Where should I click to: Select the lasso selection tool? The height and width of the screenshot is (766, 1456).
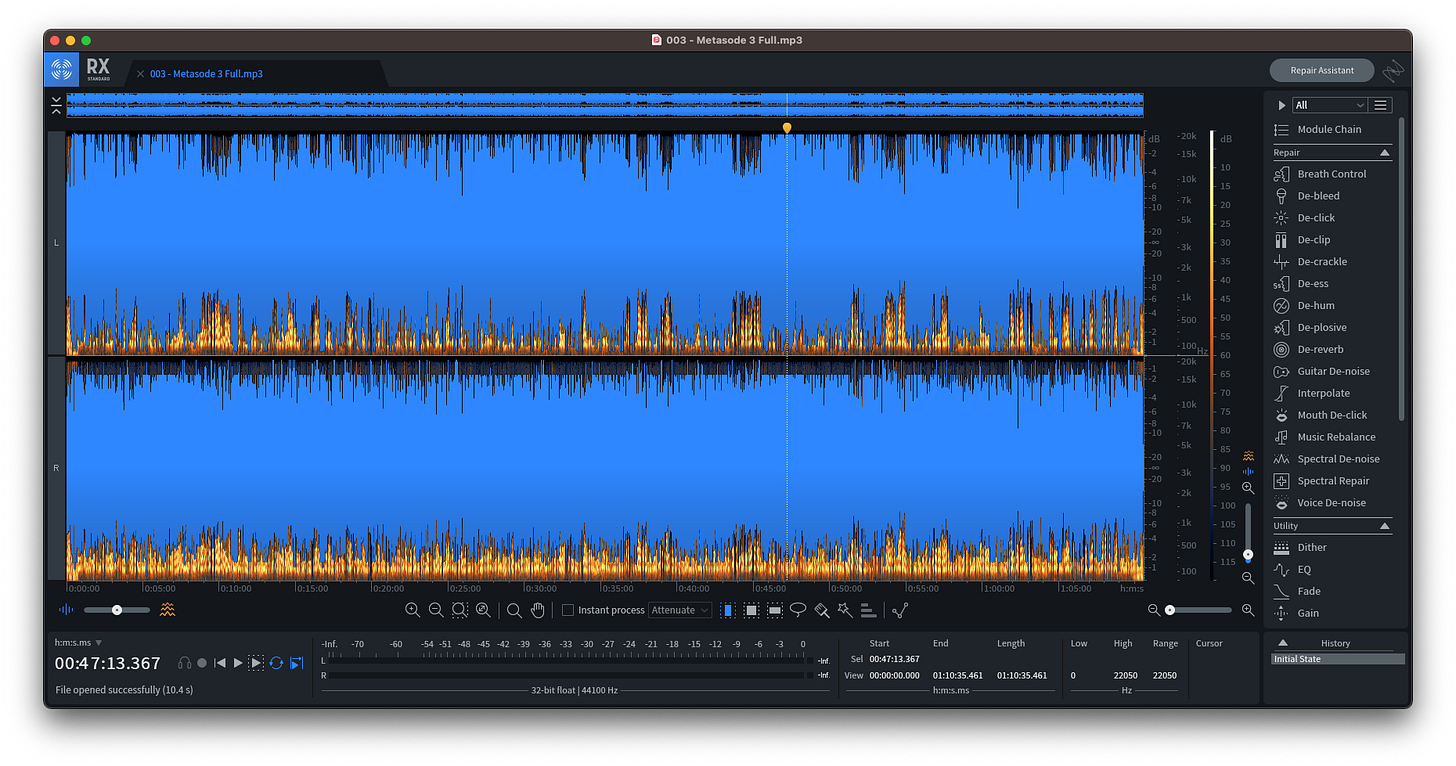point(798,610)
